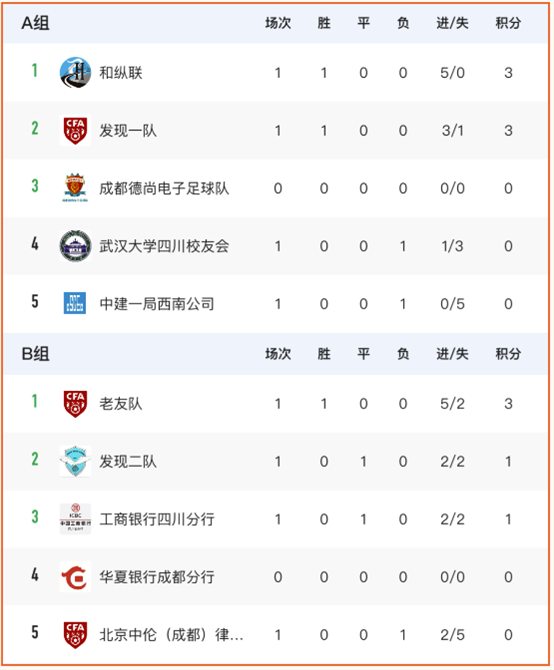Image resolution: width=554 pixels, height=670 pixels.
Task: Click 武汉大学四川校友会 round emblem
Action: (75, 246)
